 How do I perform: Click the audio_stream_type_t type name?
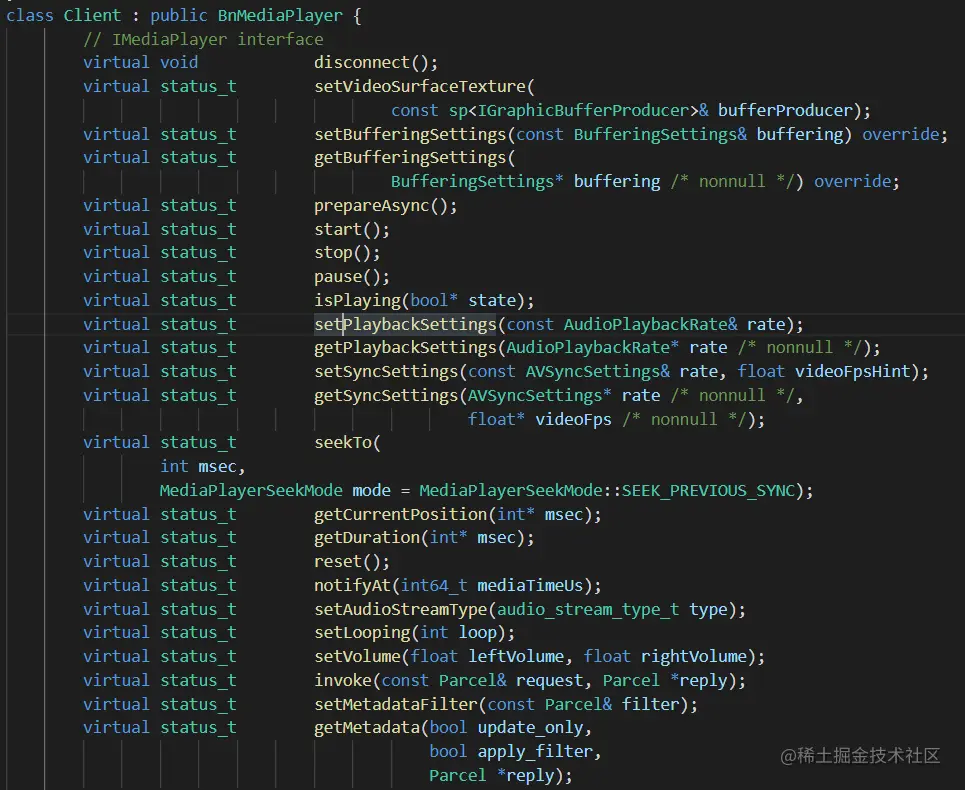coord(588,610)
